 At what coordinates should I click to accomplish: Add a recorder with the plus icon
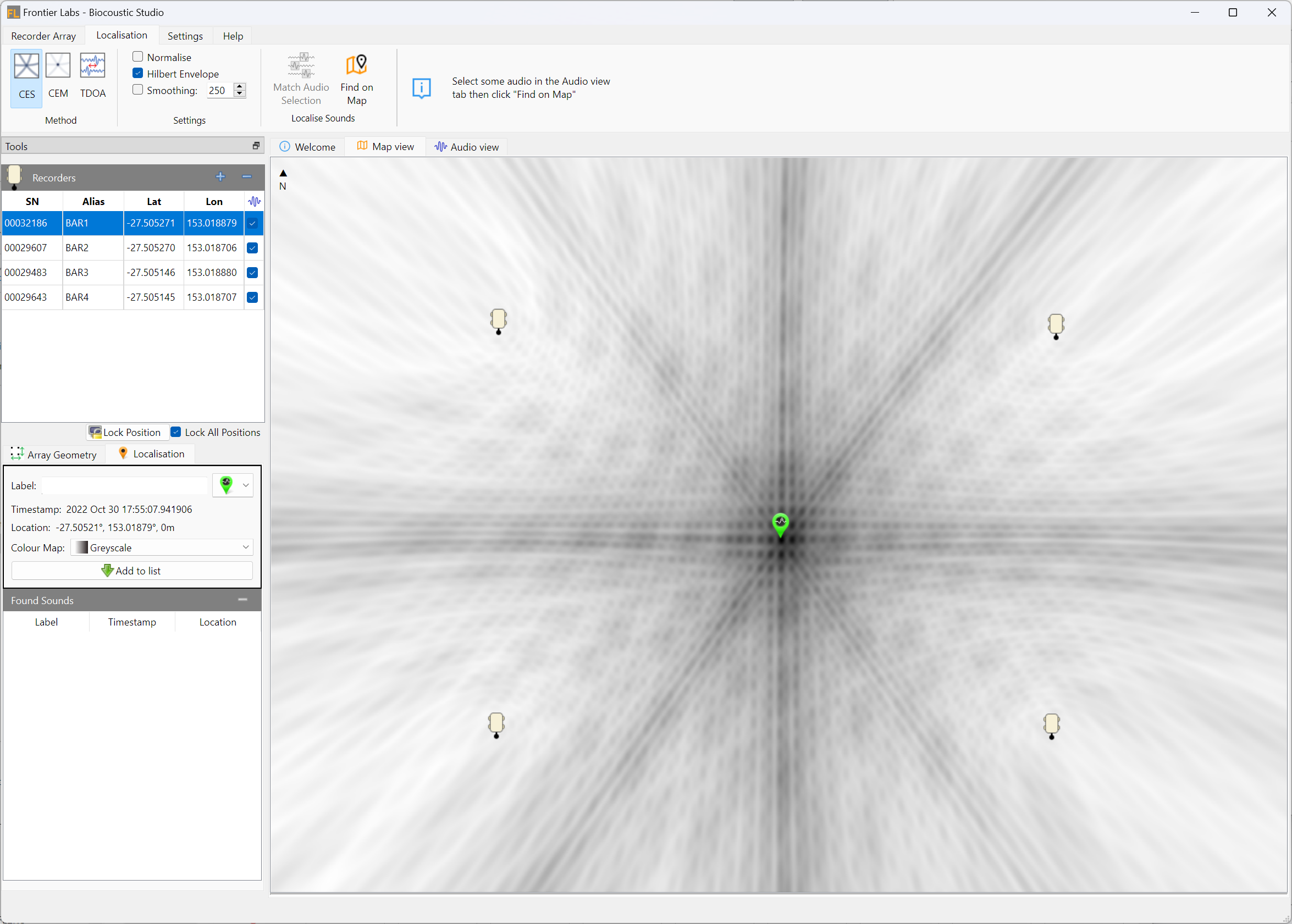click(x=220, y=177)
